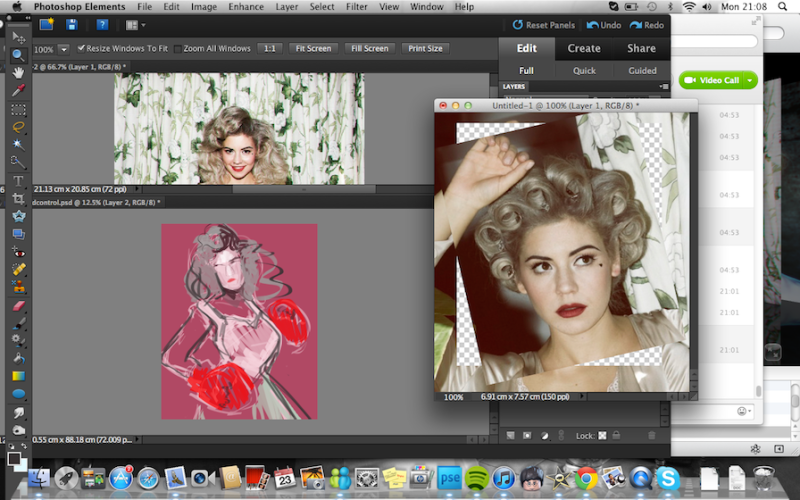This screenshot has width=800, height=500.
Task: Open the zoom percentage dropdown
Action: pyautogui.click(x=64, y=48)
